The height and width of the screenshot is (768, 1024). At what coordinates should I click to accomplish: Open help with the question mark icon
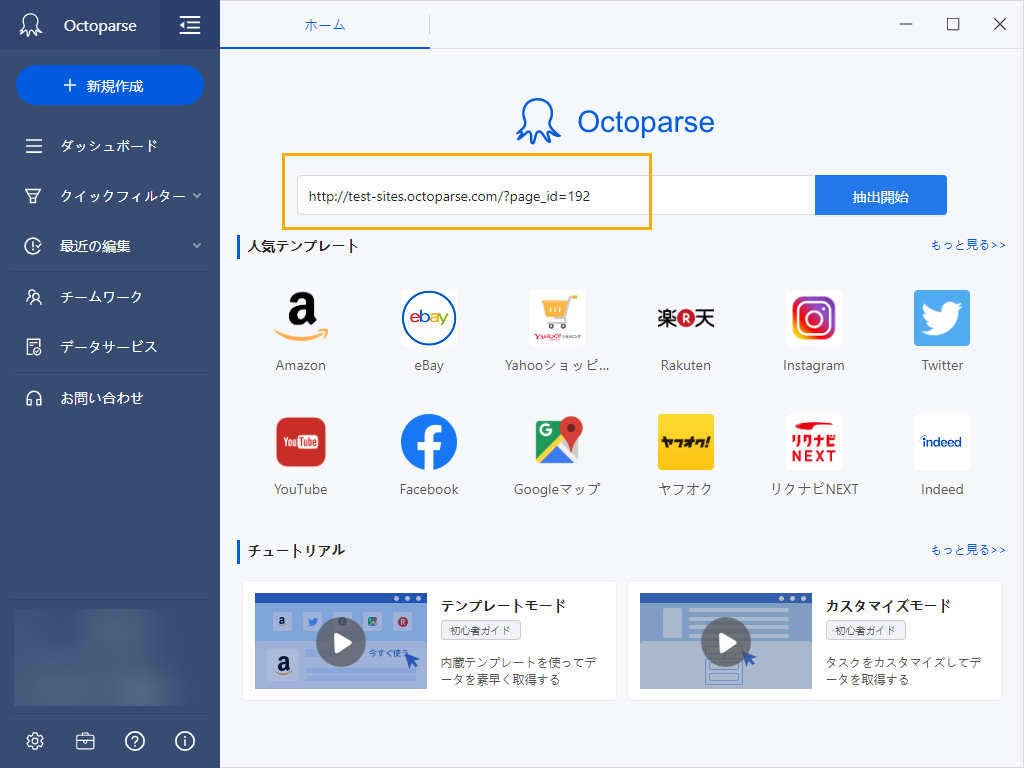[x=135, y=741]
